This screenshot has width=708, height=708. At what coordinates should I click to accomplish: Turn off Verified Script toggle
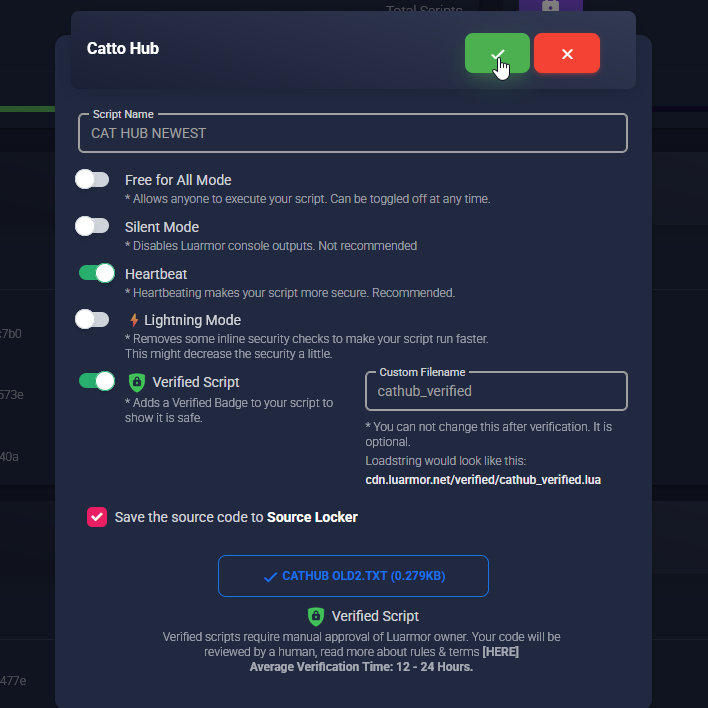coord(97,381)
